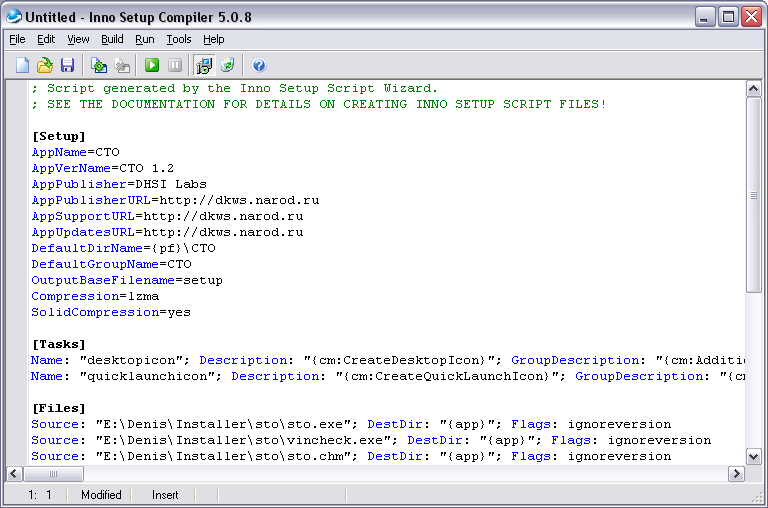768x508 pixels.
Task: Click the 'SEE THE DOCUMENTATION' comment line
Action: [x=319, y=104]
